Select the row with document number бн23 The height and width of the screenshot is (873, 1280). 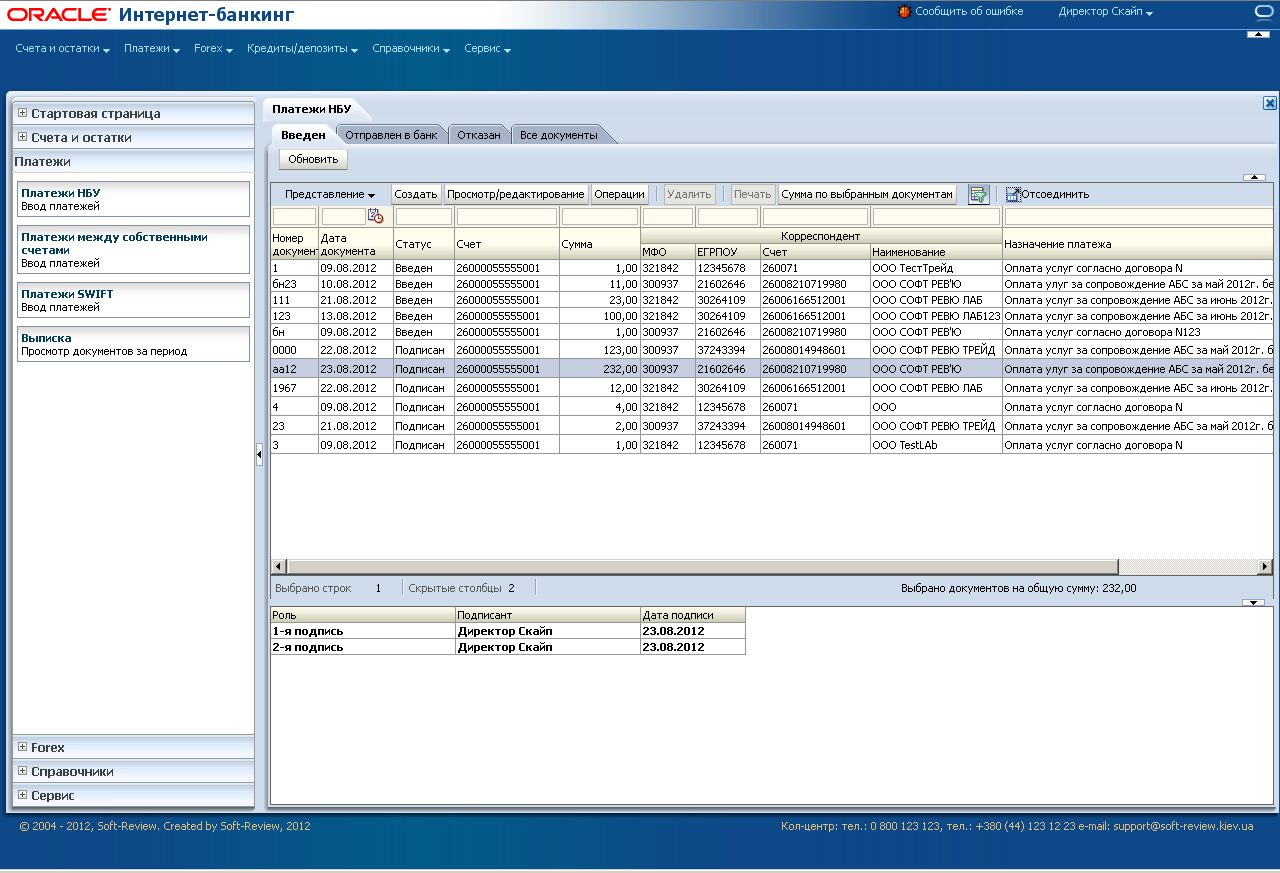pyautogui.click(x=772, y=284)
